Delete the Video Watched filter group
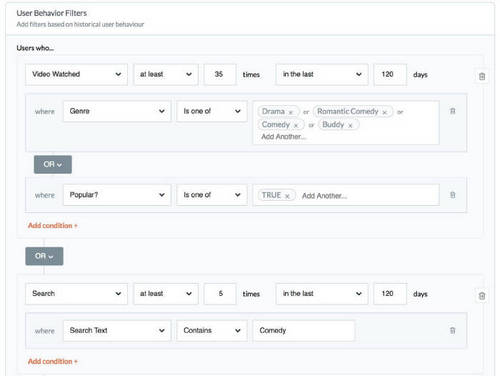The height and width of the screenshot is (376, 500). point(482,76)
